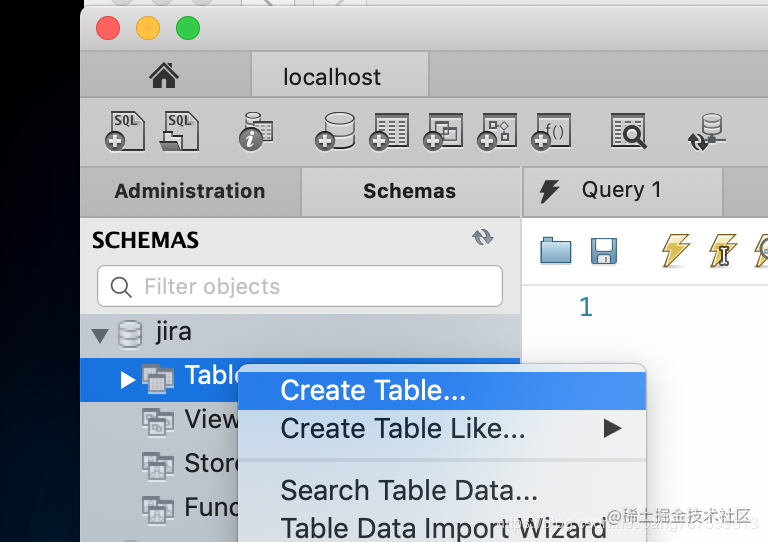
Task: Choose Create Table... from context menu
Action: coord(442,391)
